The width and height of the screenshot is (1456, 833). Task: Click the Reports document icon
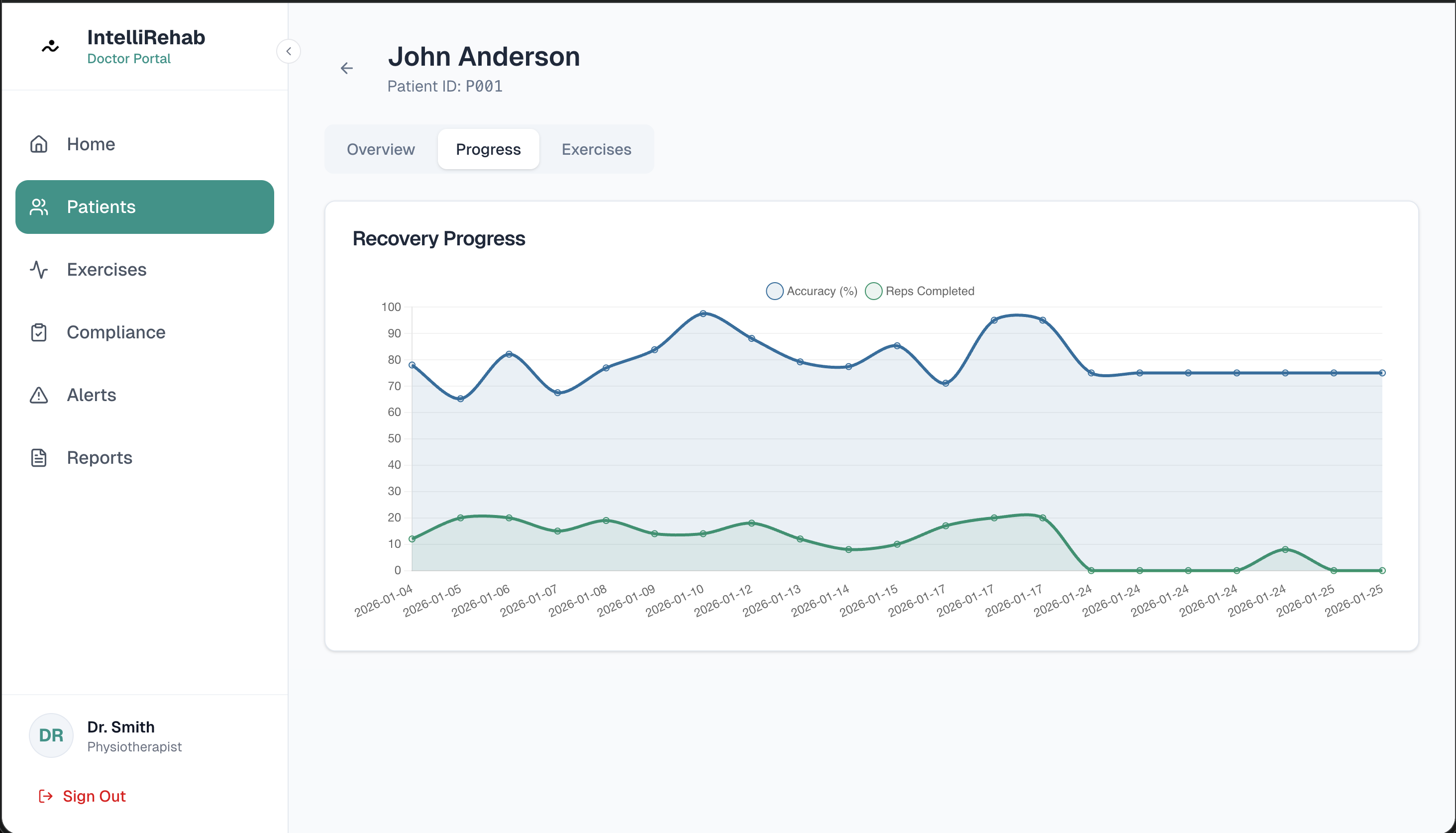point(38,458)
